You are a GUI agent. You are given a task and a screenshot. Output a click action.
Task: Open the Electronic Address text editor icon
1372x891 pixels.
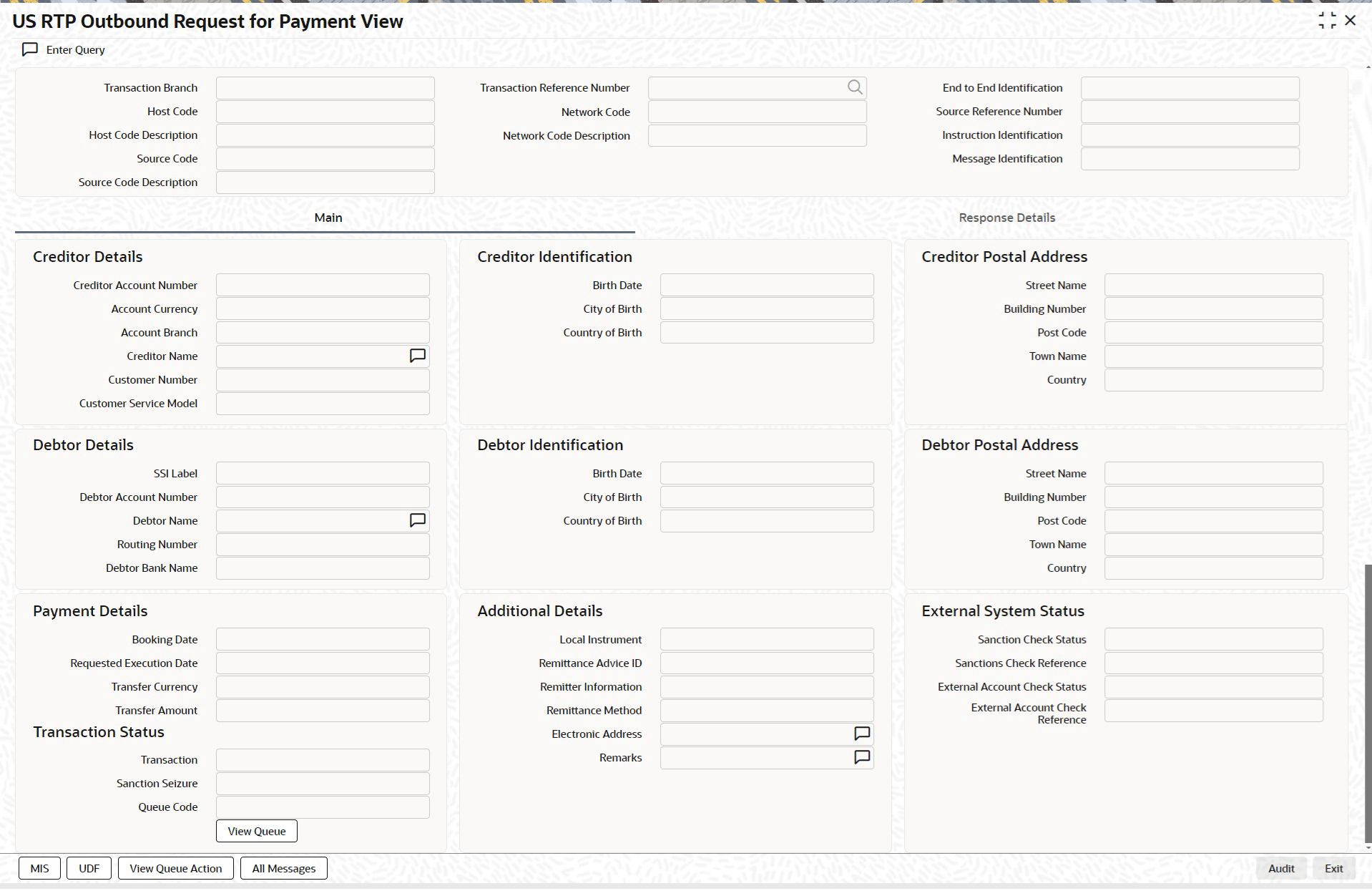pos(862,734)
